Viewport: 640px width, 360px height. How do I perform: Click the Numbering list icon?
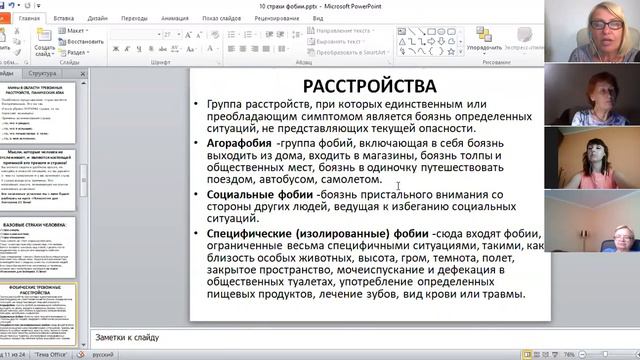[249, 35]
